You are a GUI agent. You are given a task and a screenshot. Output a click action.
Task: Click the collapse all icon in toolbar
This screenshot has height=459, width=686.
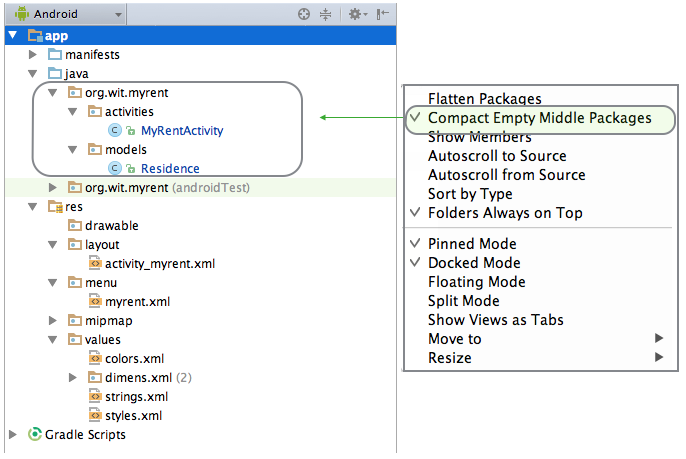pos(325,15)
